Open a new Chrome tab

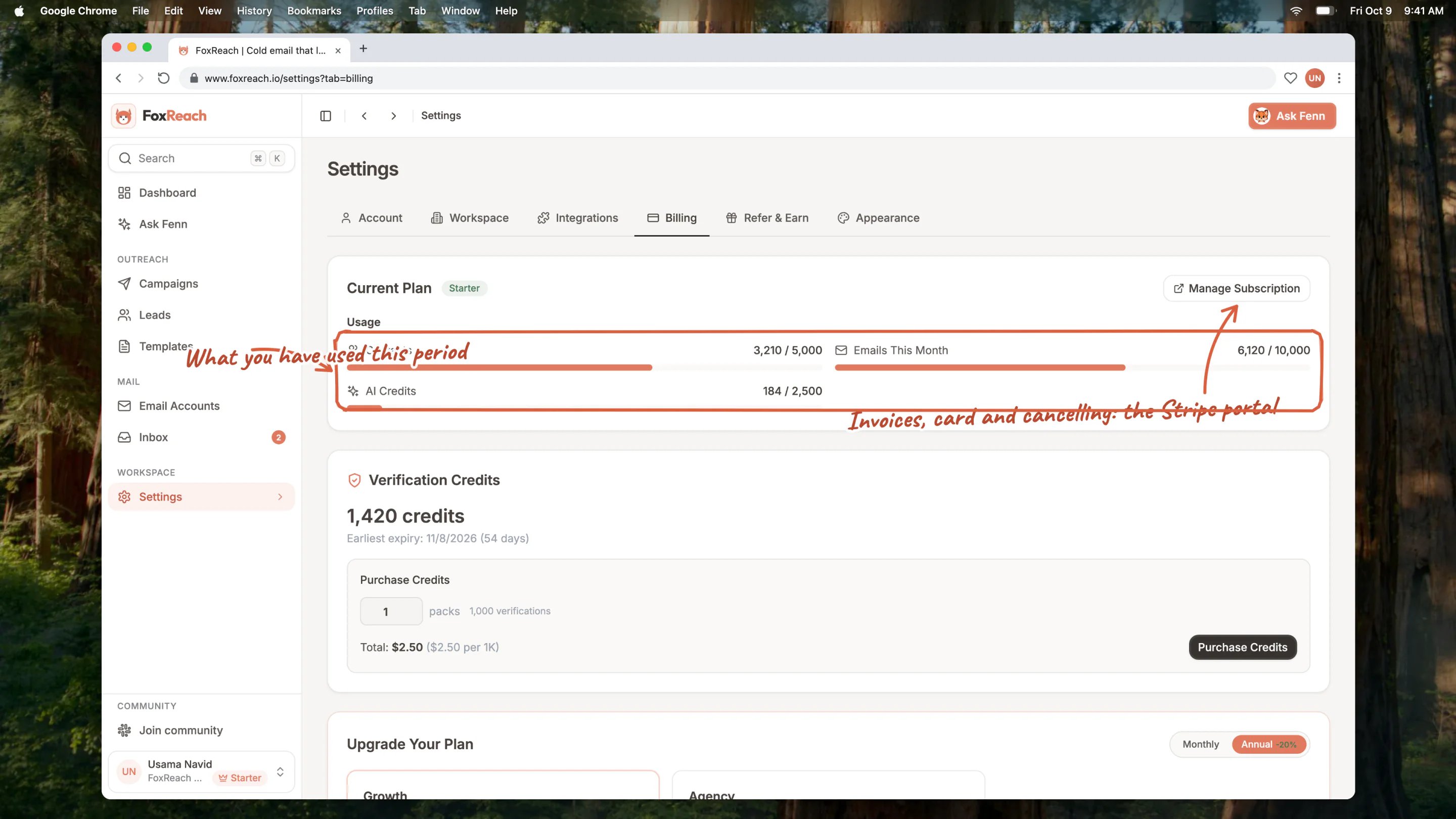363,49
